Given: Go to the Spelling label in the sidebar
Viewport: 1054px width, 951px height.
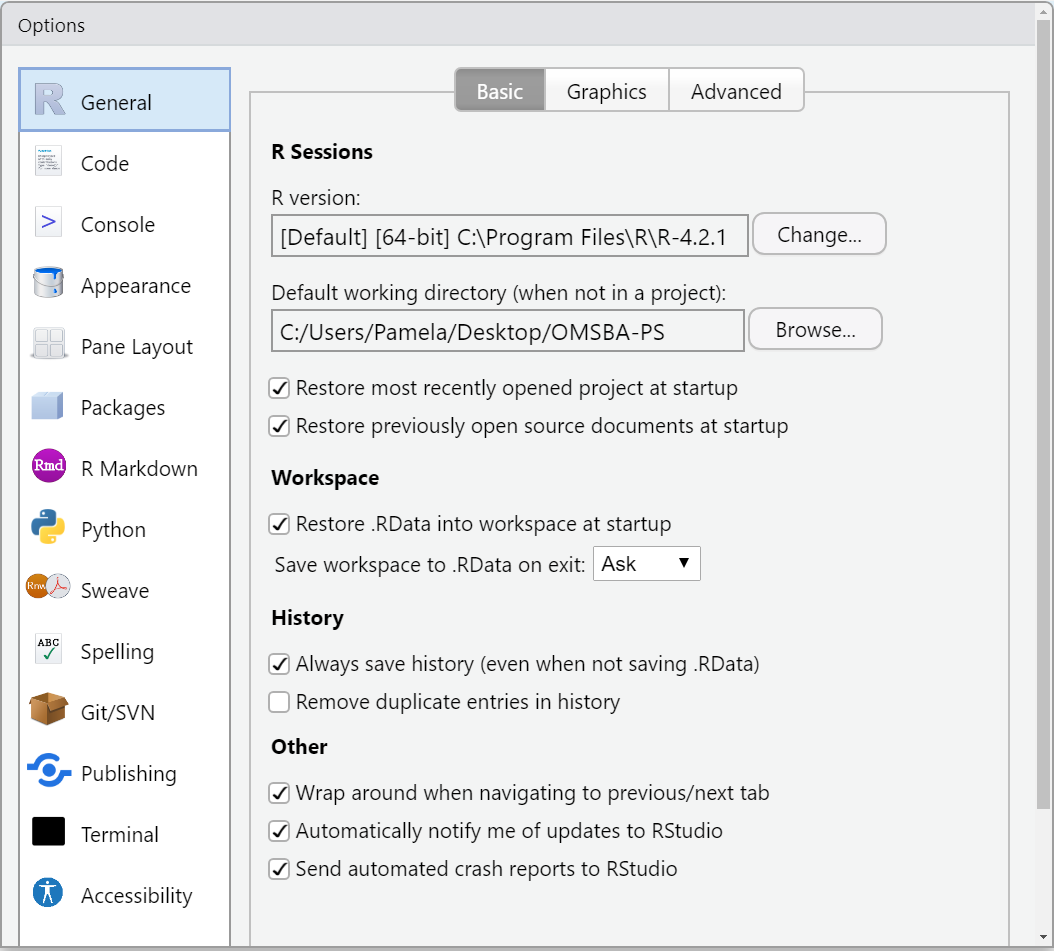Looking at the screenshot, I should click(x=117, y=652).
